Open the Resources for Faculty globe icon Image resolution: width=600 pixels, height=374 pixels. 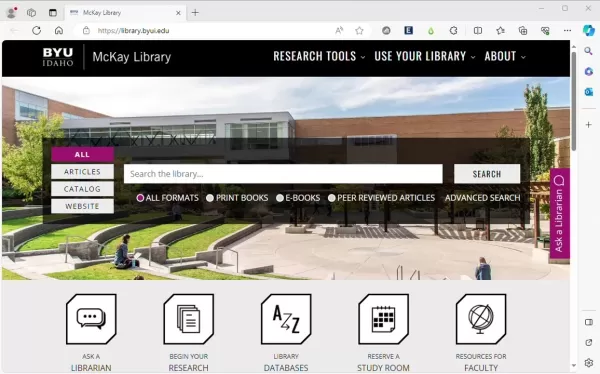(481, 319)
